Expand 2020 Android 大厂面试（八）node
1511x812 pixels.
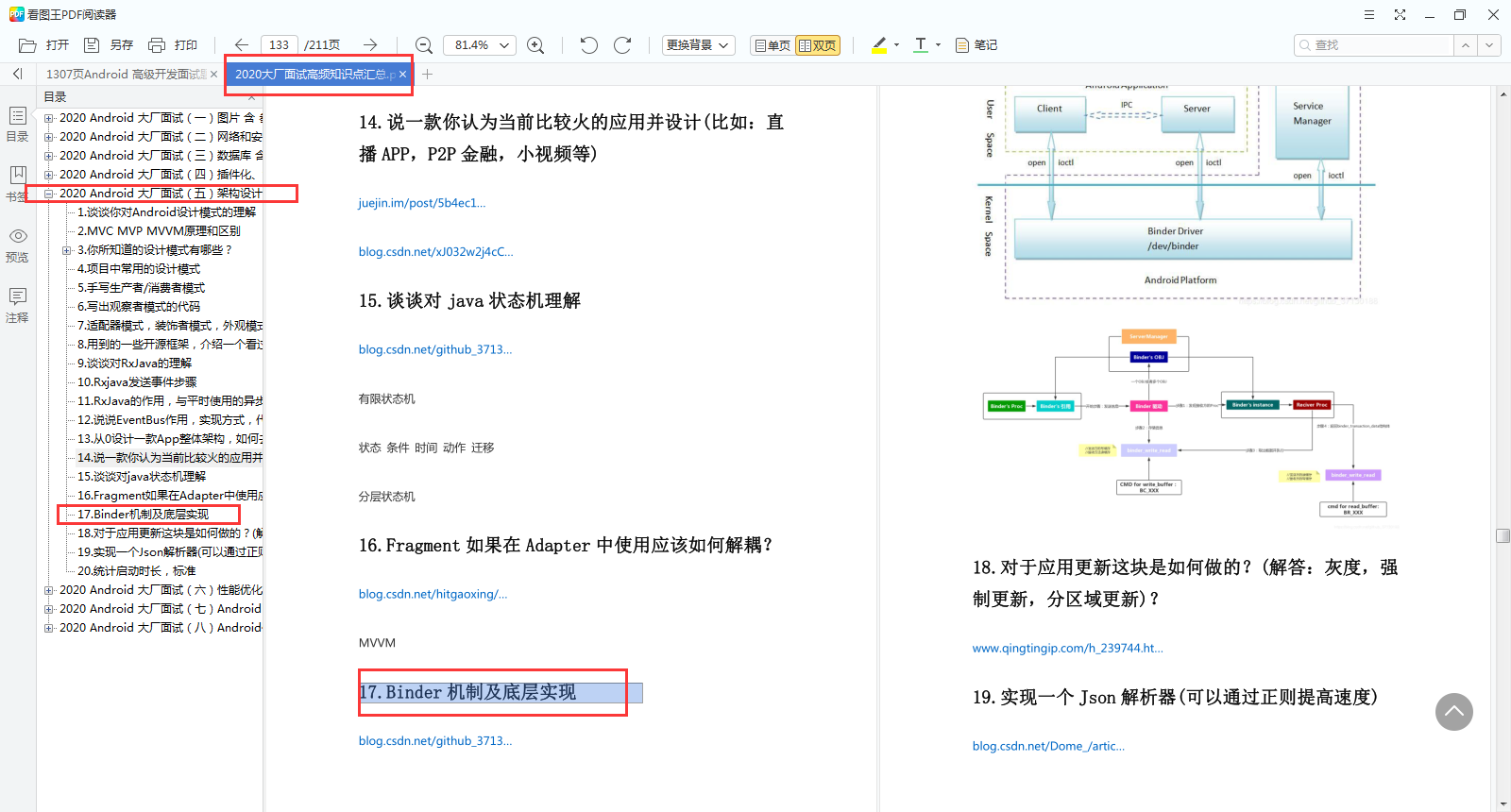tap(49, 628)
